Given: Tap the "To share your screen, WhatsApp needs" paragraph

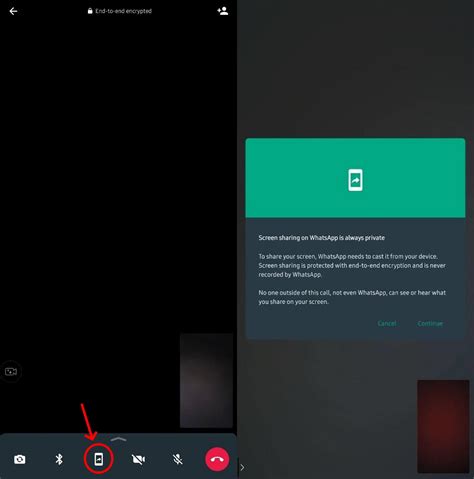Looking at the screenshot, I should [x=352, y=265].
